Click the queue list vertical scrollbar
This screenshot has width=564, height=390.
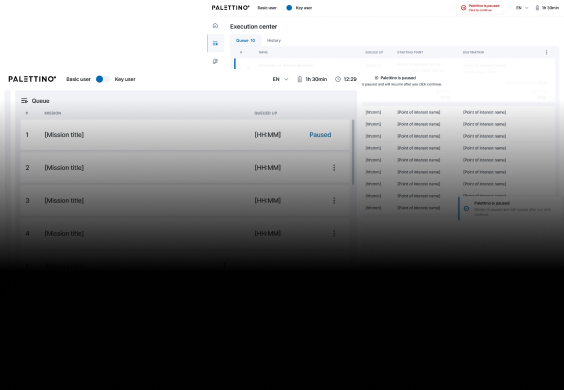pyautogui.click(x=353, y=152)
